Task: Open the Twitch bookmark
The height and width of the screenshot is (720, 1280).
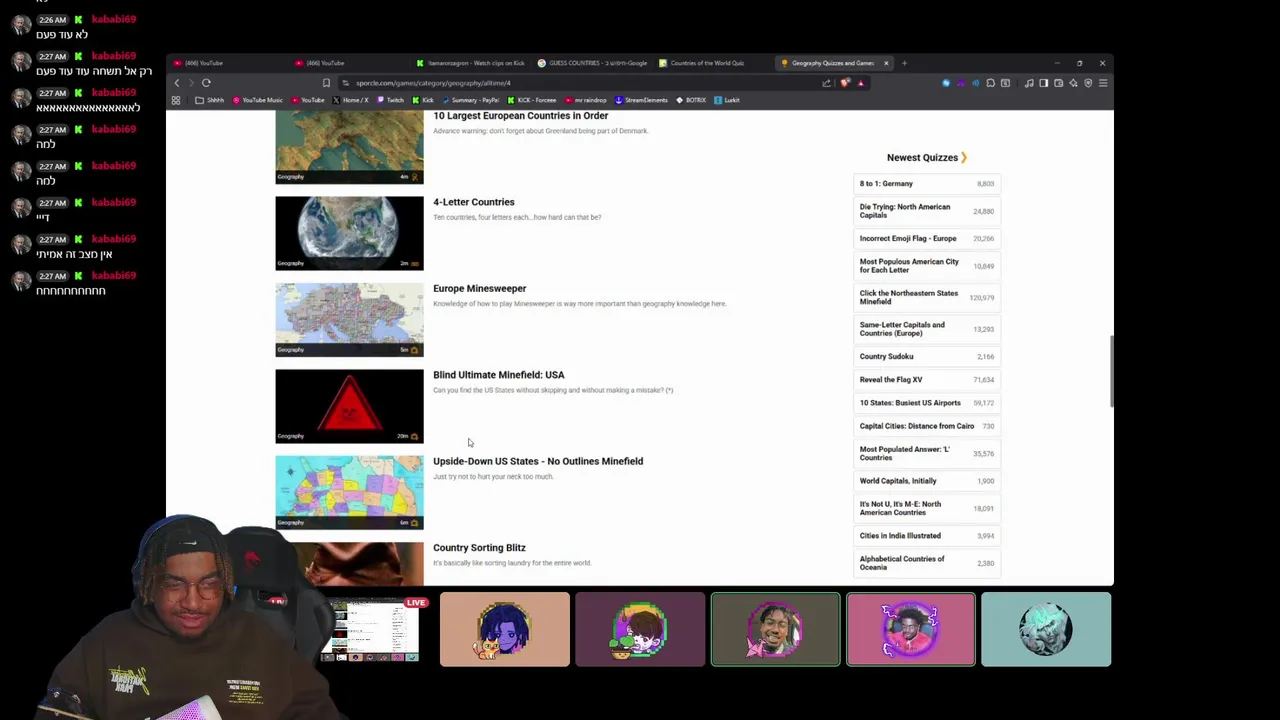Action: pos(391,100)
